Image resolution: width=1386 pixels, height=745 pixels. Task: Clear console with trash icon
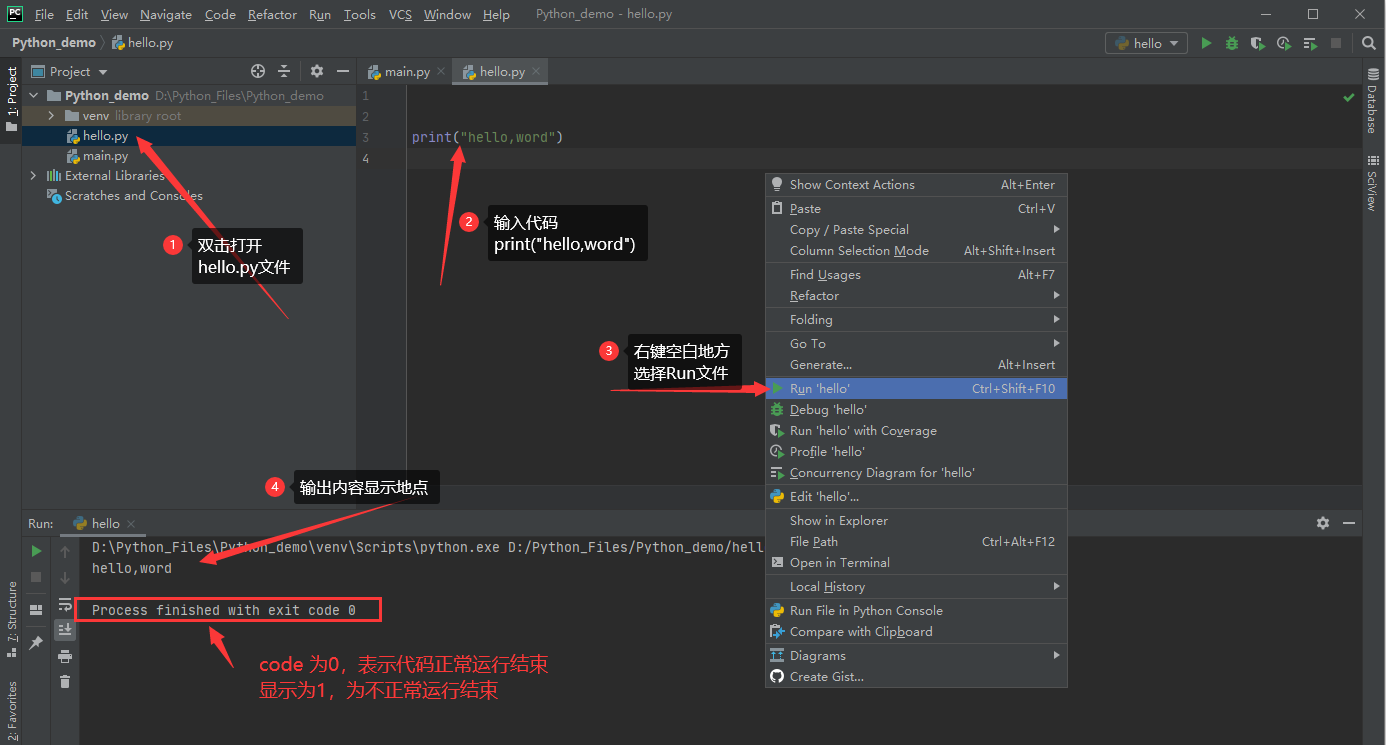(65, 681)
